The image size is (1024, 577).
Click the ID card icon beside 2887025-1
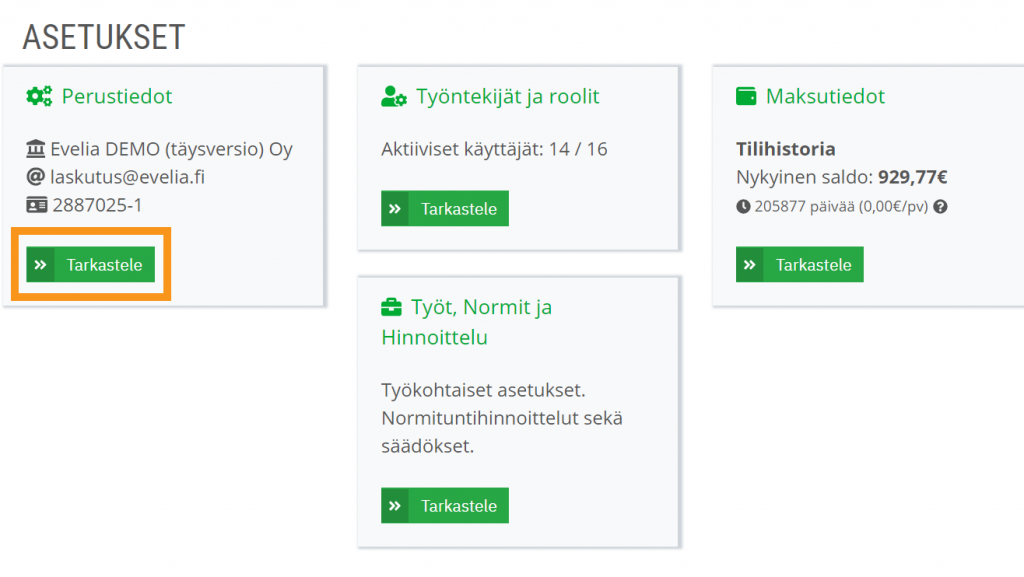37,205
